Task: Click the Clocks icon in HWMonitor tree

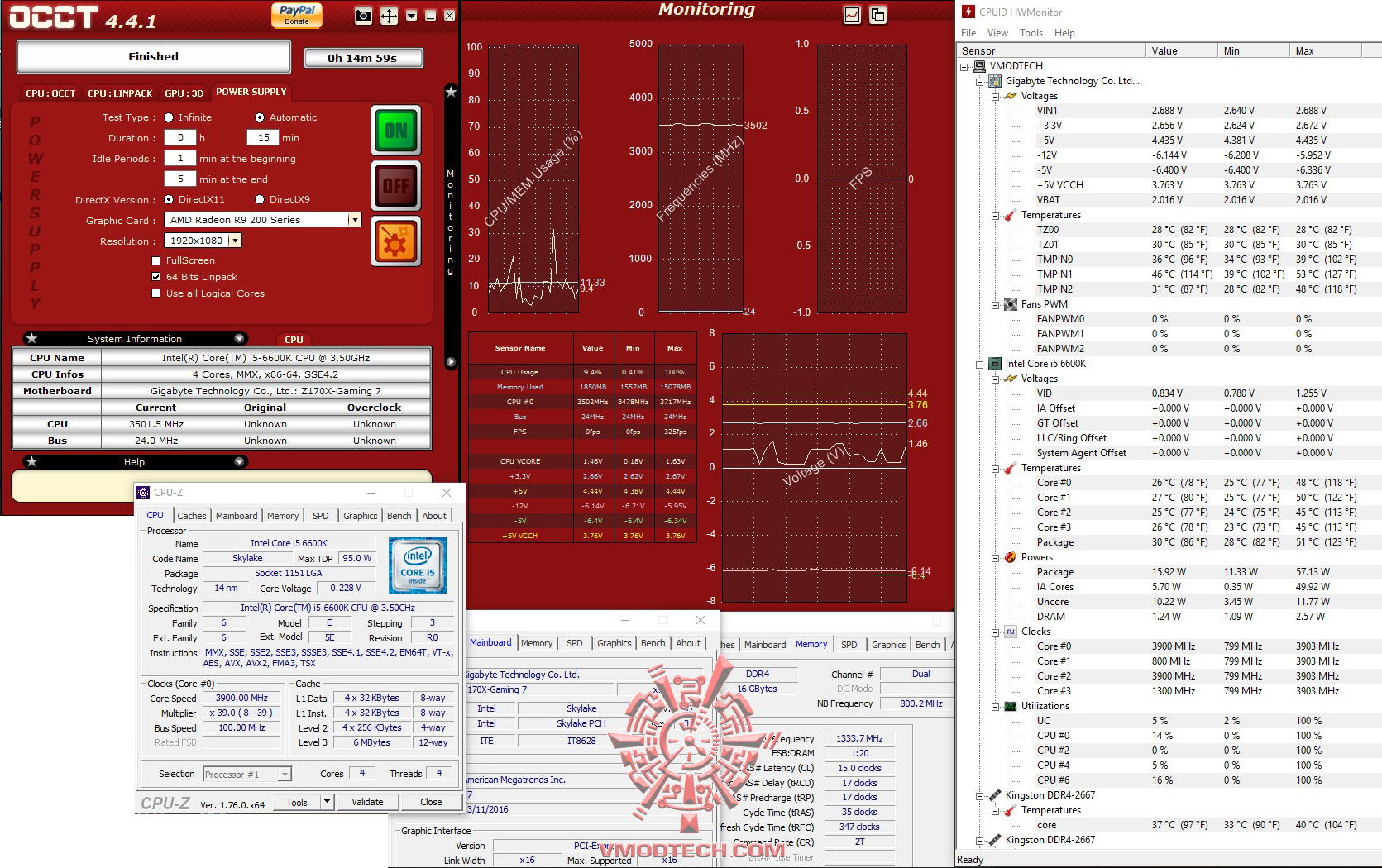Action: point(1011,632)
